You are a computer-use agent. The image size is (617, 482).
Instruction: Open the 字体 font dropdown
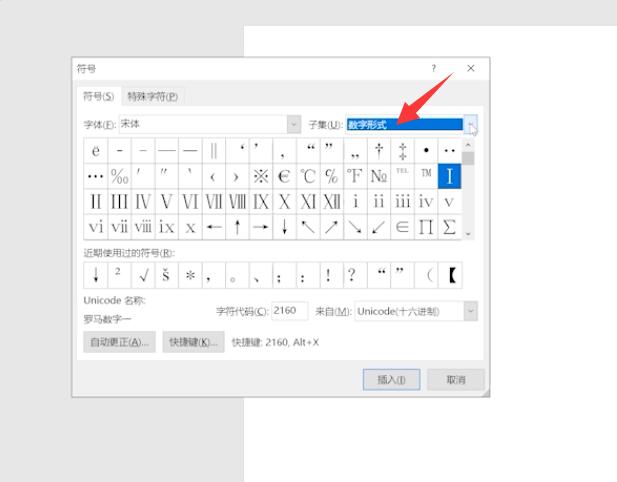294,124
